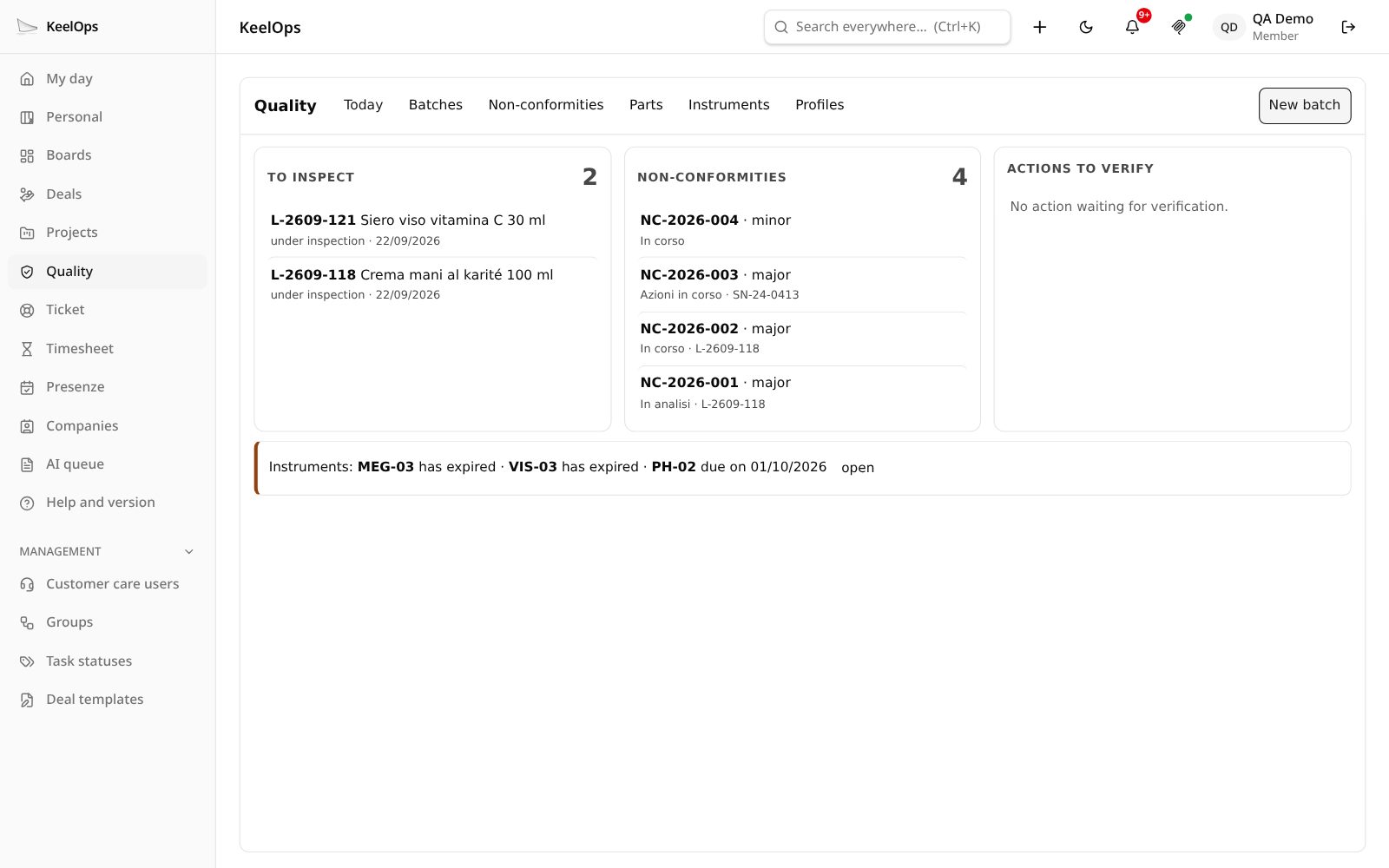Click the Personal sidebar icon
This screenshot has width=1389, height=868.
click(27, 117)
